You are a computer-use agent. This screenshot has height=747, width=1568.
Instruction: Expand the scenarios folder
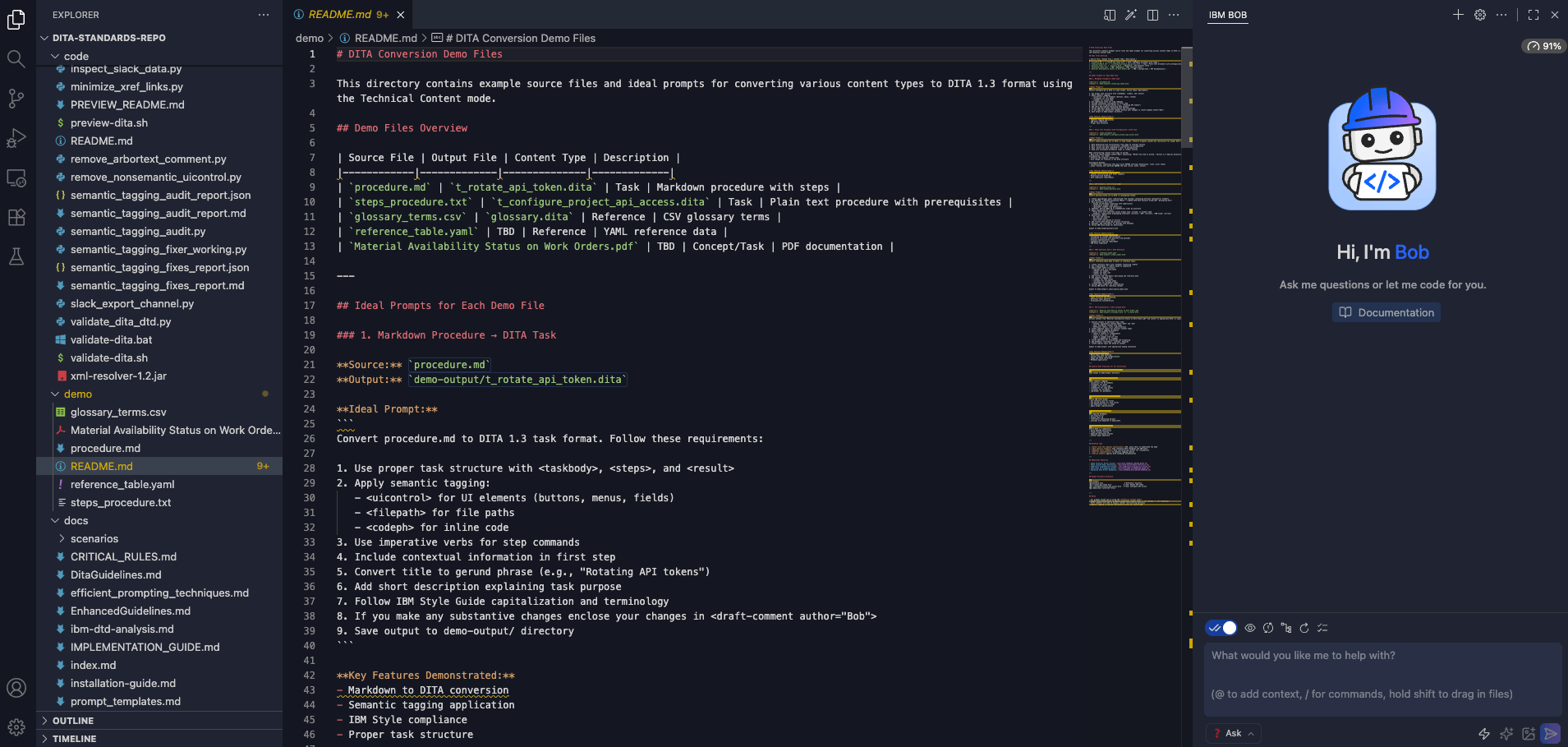[62, 539]
